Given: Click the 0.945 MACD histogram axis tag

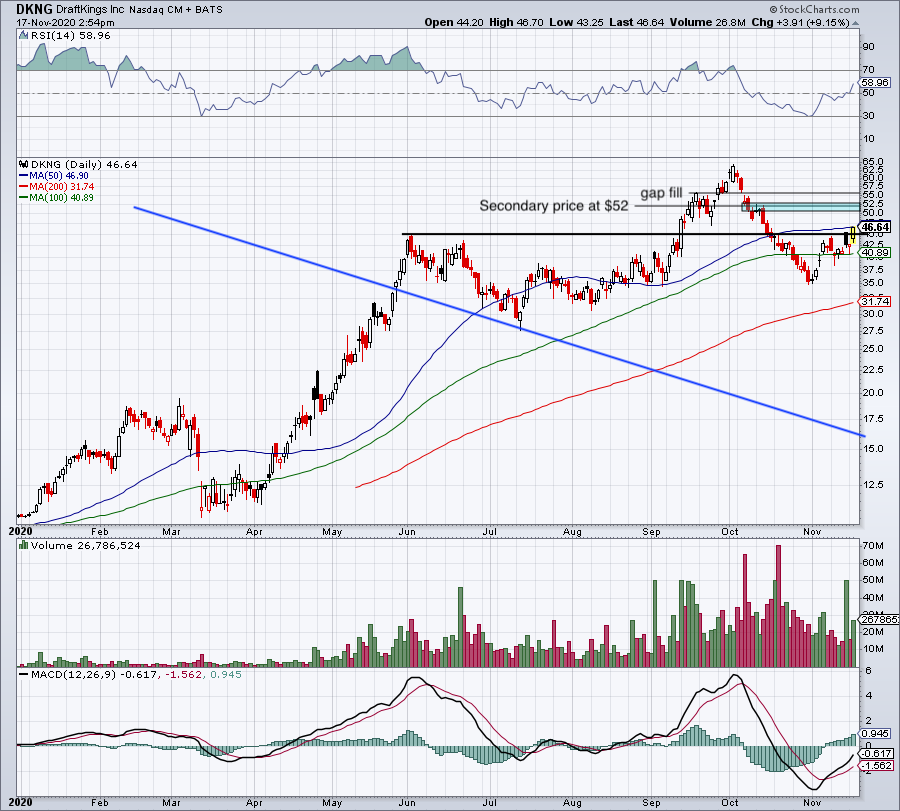Looking at the screenshot, I should click(x=875, y=734).
